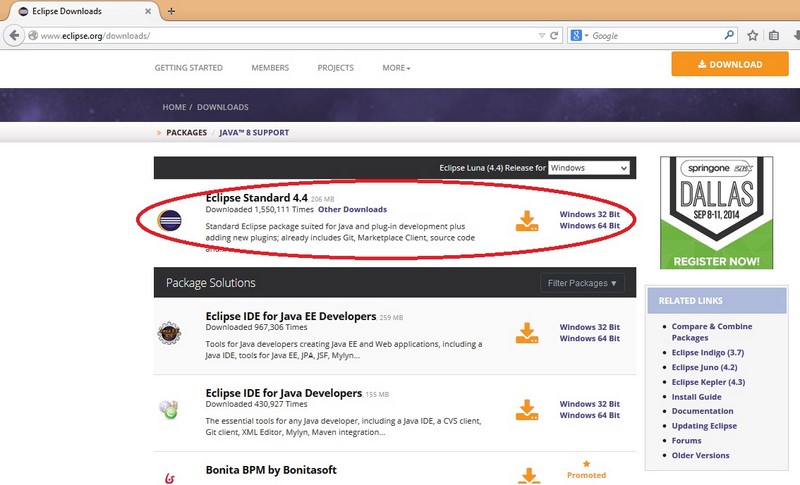Screen dimensions: 800x485
Task: Click the Bonita BPM logo icon
Action: (170, 471)
